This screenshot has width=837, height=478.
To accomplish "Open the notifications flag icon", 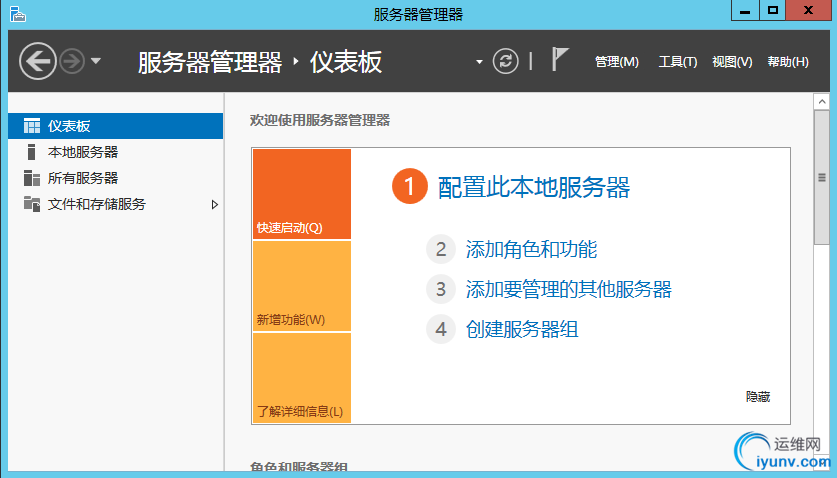I will click(559, 59).
